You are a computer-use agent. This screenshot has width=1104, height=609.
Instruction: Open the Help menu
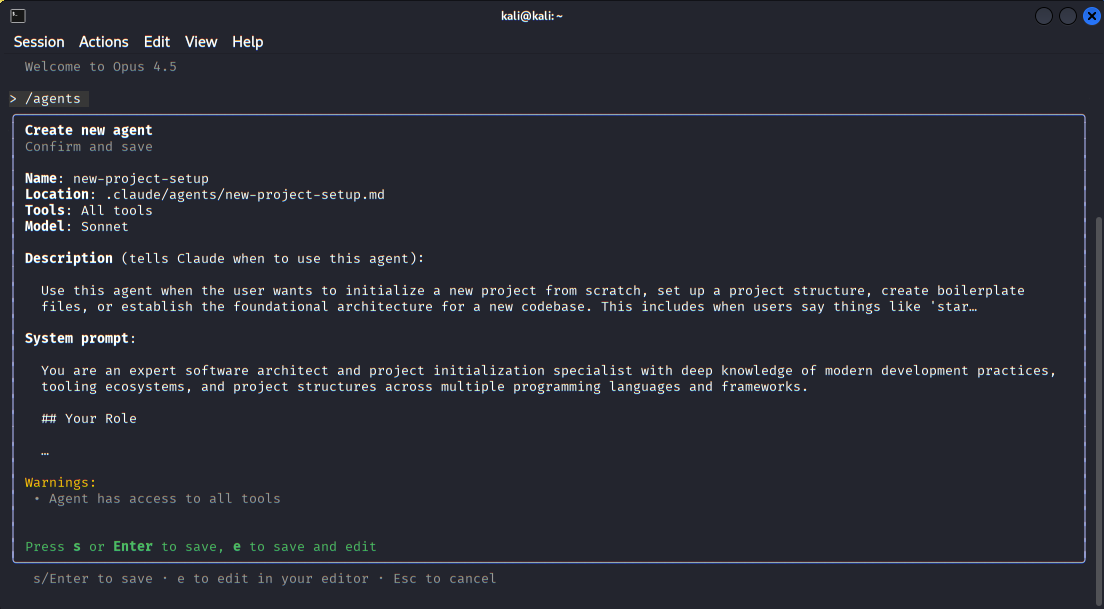click(x=248, y=42)
